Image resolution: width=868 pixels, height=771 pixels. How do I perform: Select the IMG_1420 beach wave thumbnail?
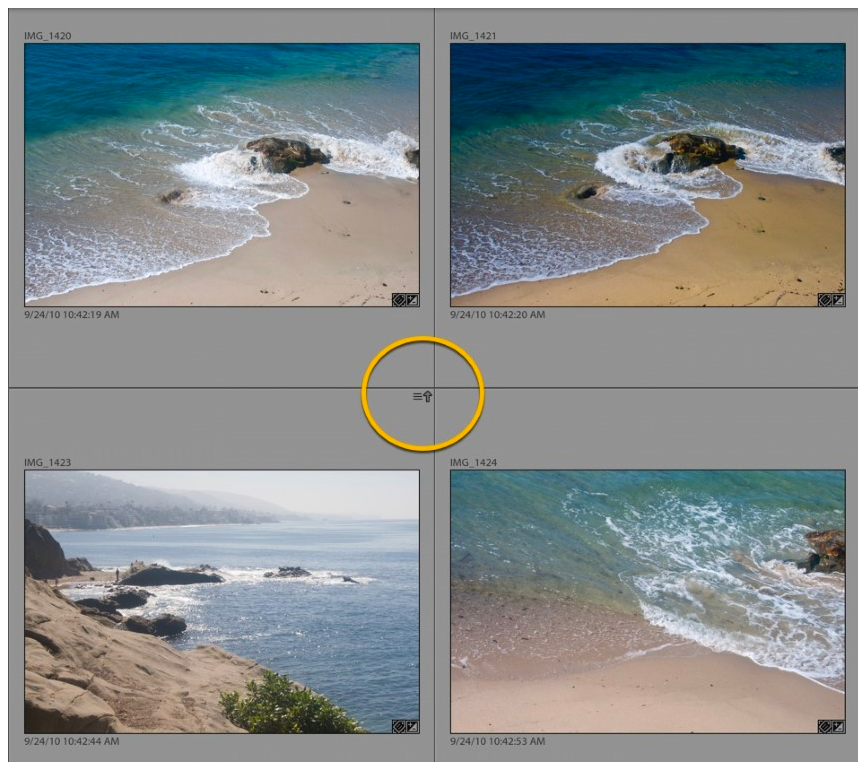(221, 173)
